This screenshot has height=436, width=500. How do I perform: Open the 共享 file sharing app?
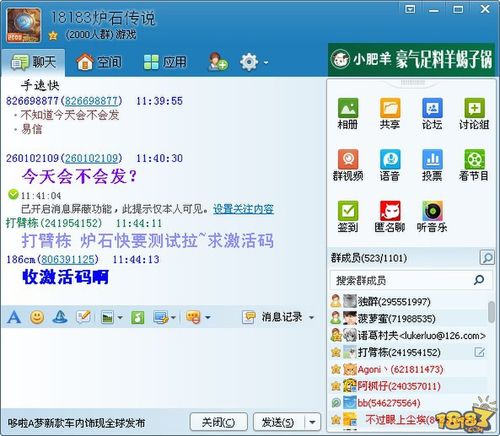pos(390,114)
